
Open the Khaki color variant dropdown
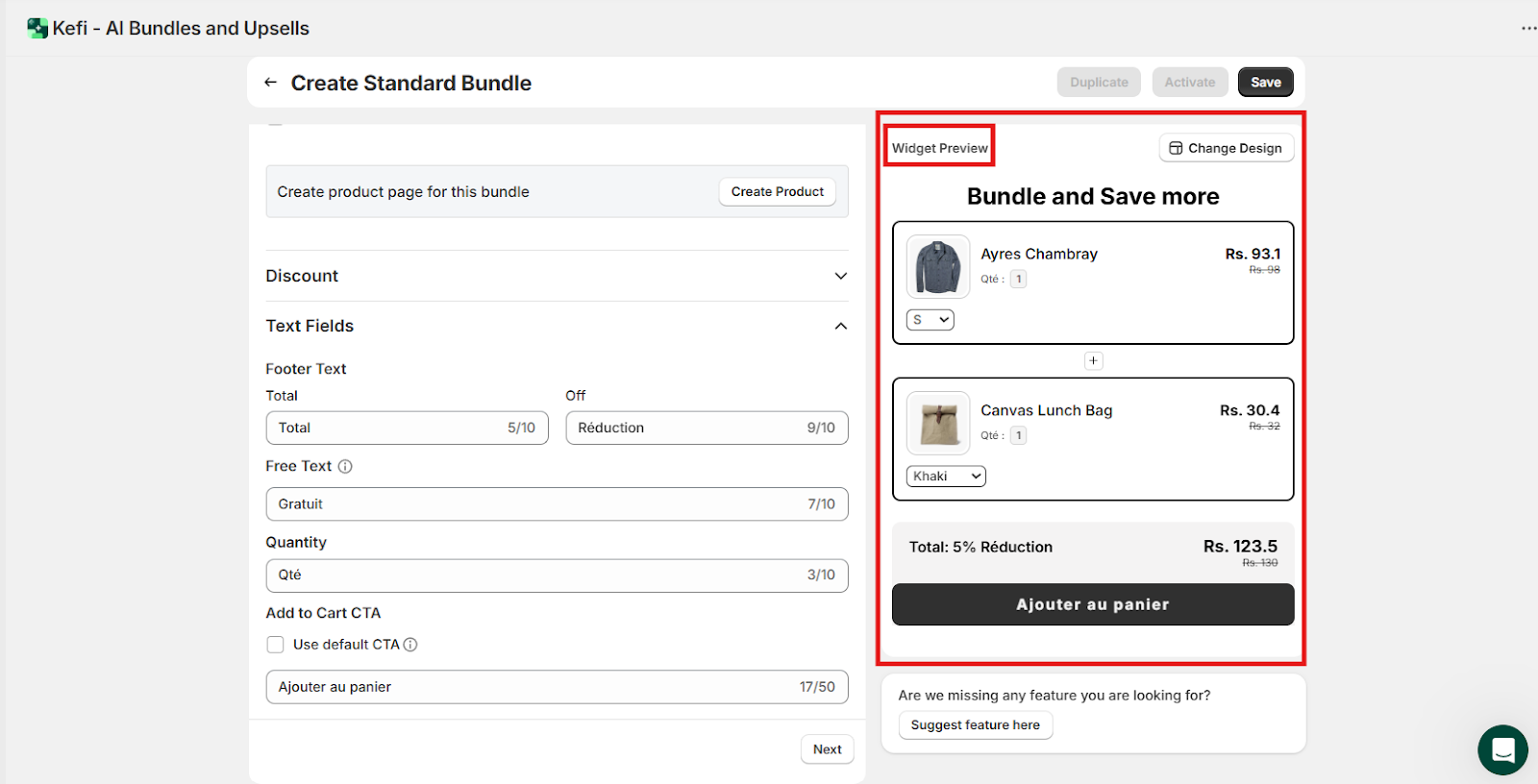946,477
